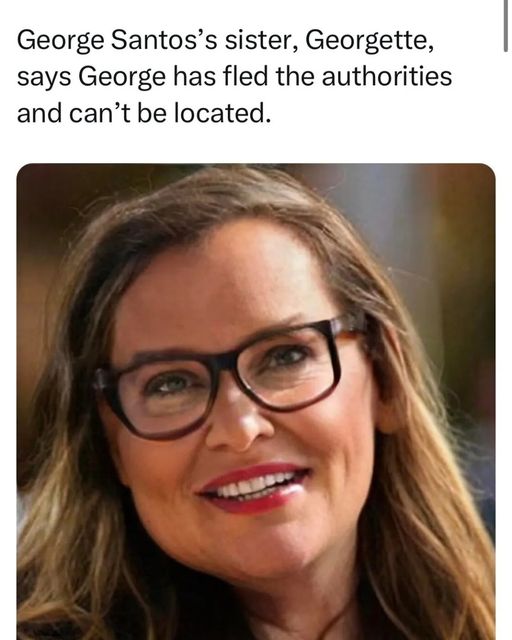Click the tweet text starting 'George Santos's sister'

[x=234, y=77]
